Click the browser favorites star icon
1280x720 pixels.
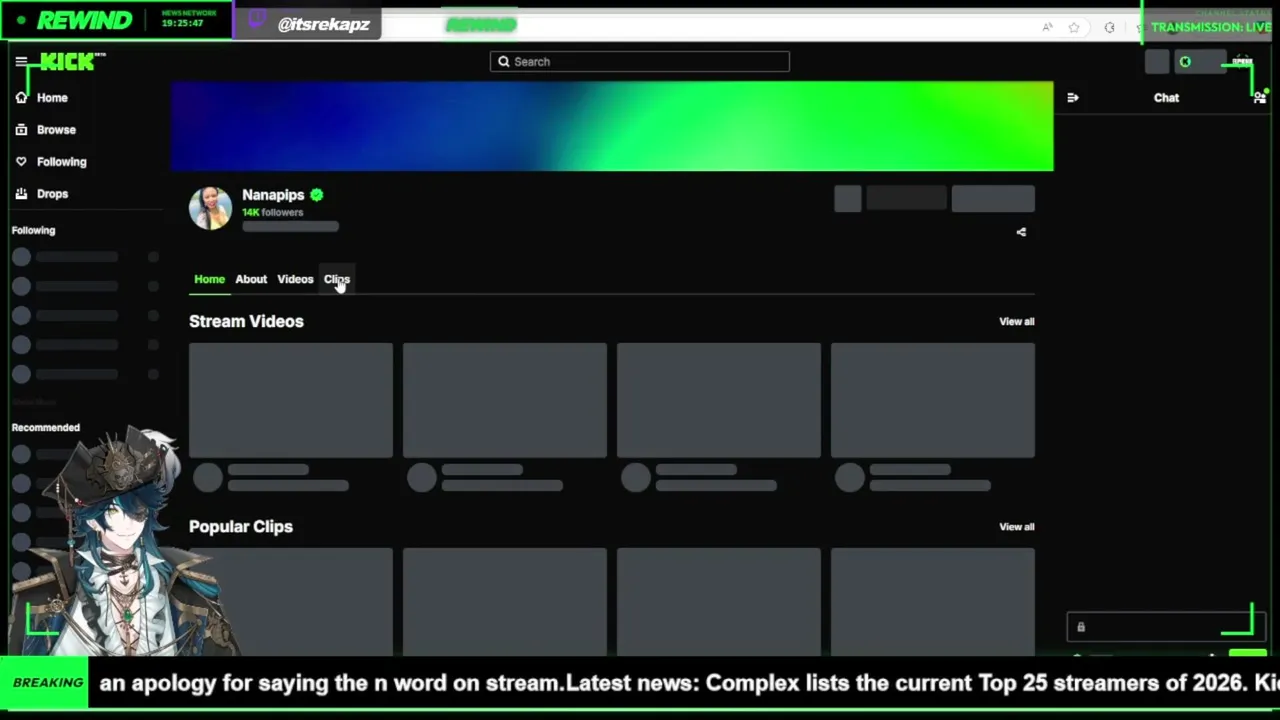(x=1074, y=28)
